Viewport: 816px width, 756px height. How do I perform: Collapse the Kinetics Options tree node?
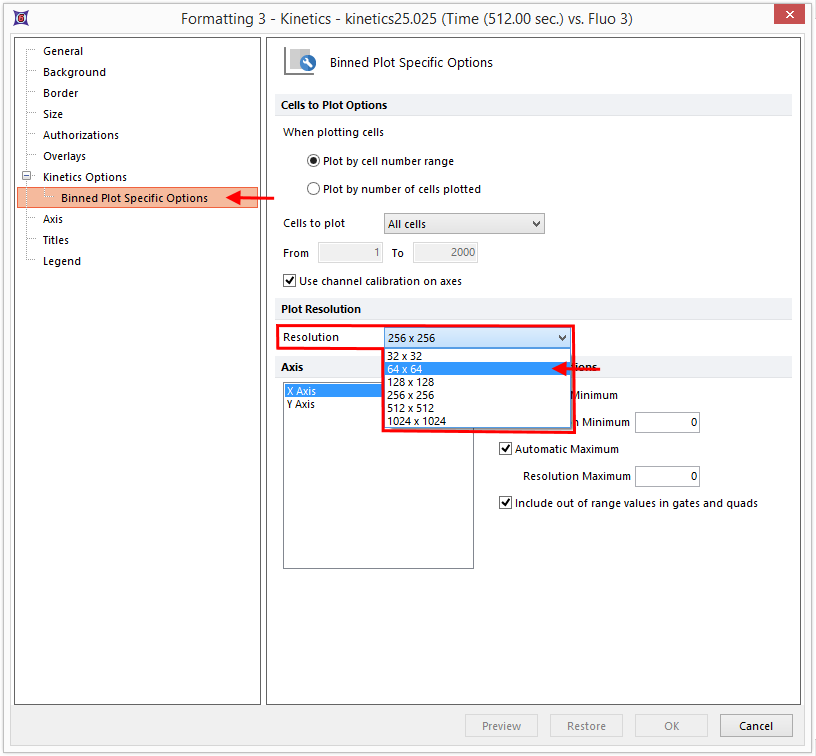28,177
